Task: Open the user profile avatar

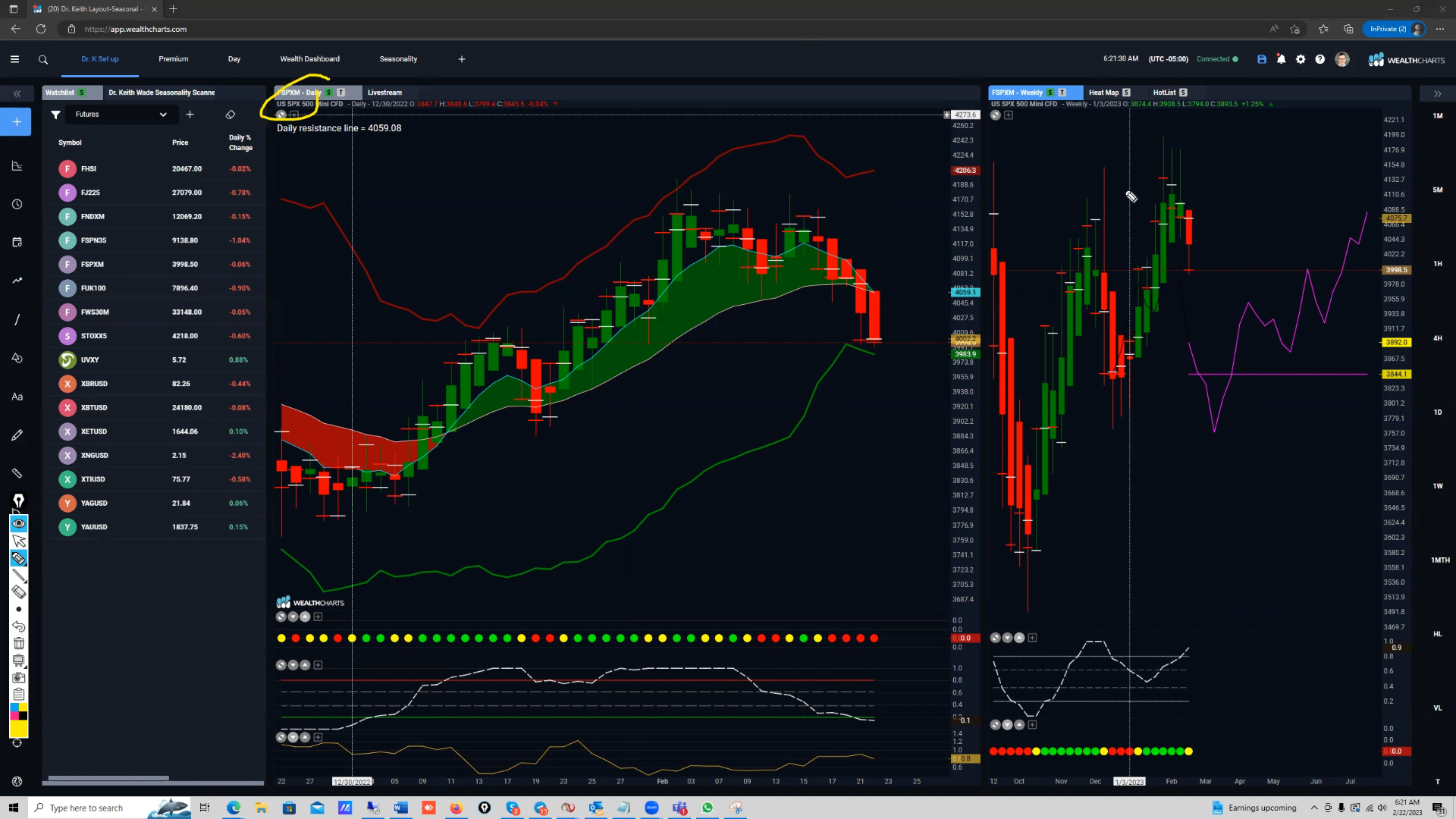Action: [x=1342, y=59]
